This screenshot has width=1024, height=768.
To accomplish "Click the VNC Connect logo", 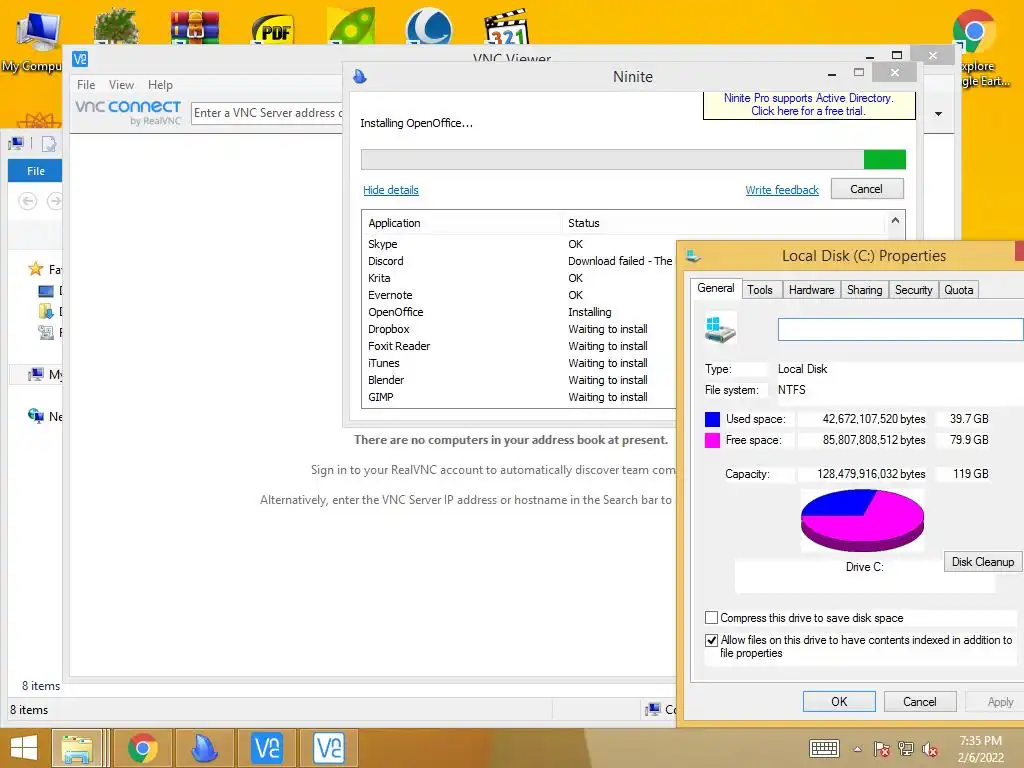I will [128, 112].
